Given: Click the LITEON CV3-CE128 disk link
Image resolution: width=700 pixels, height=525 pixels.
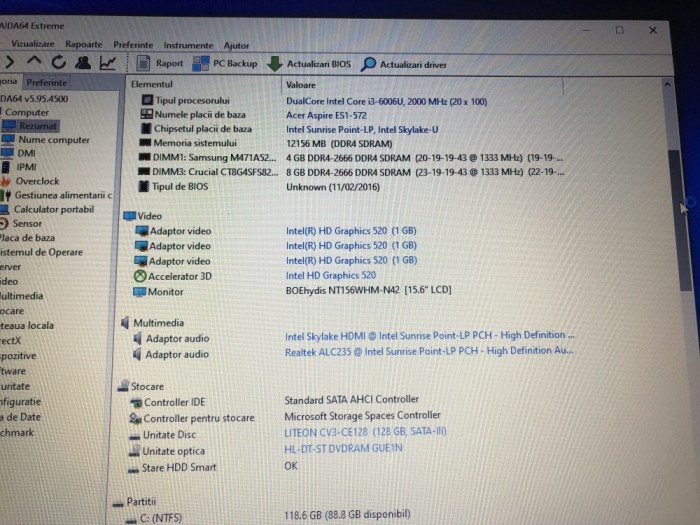Looking at the screenshot, I should click(x=365, y=432).
